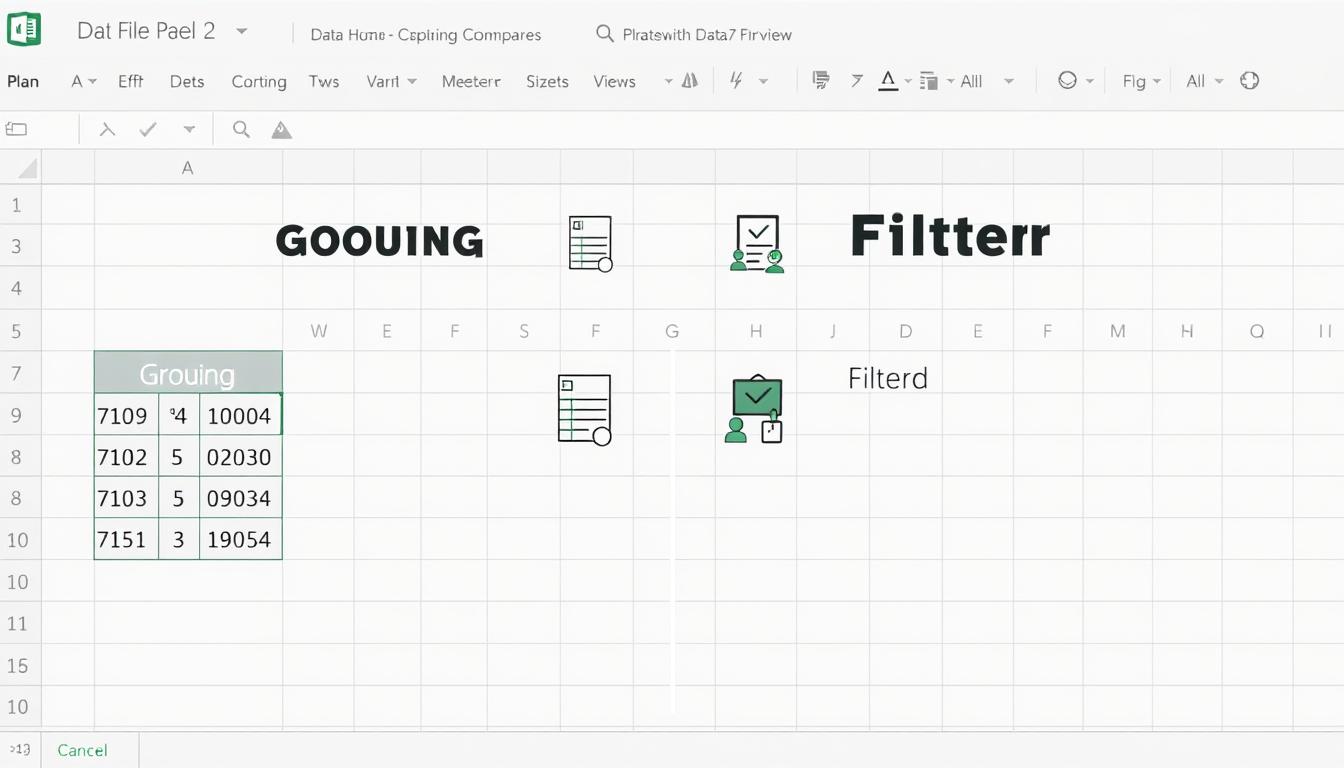Open the Flg dropdown on the toolbar
The image size is (1344, 768).
[x=1141, y=81]
